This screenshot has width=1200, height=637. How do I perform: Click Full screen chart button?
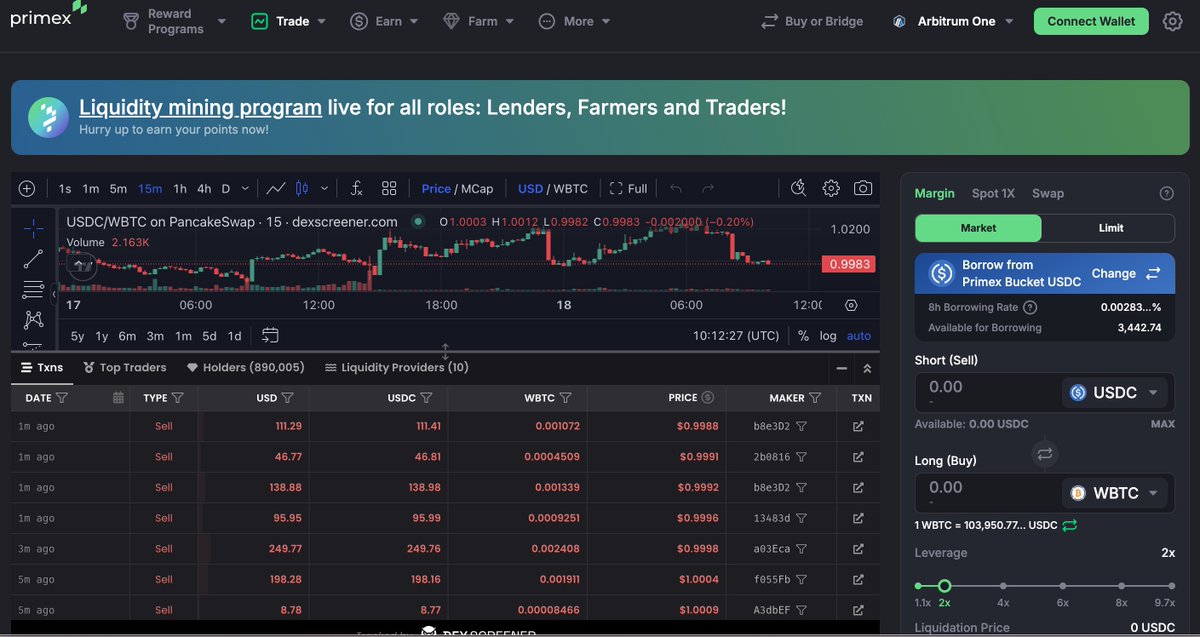628,188
